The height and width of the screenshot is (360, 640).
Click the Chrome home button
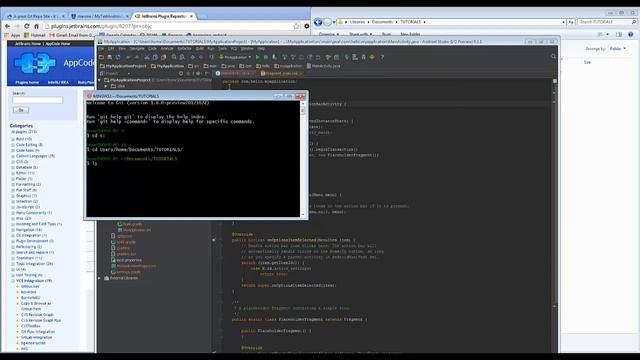point(36,26)
